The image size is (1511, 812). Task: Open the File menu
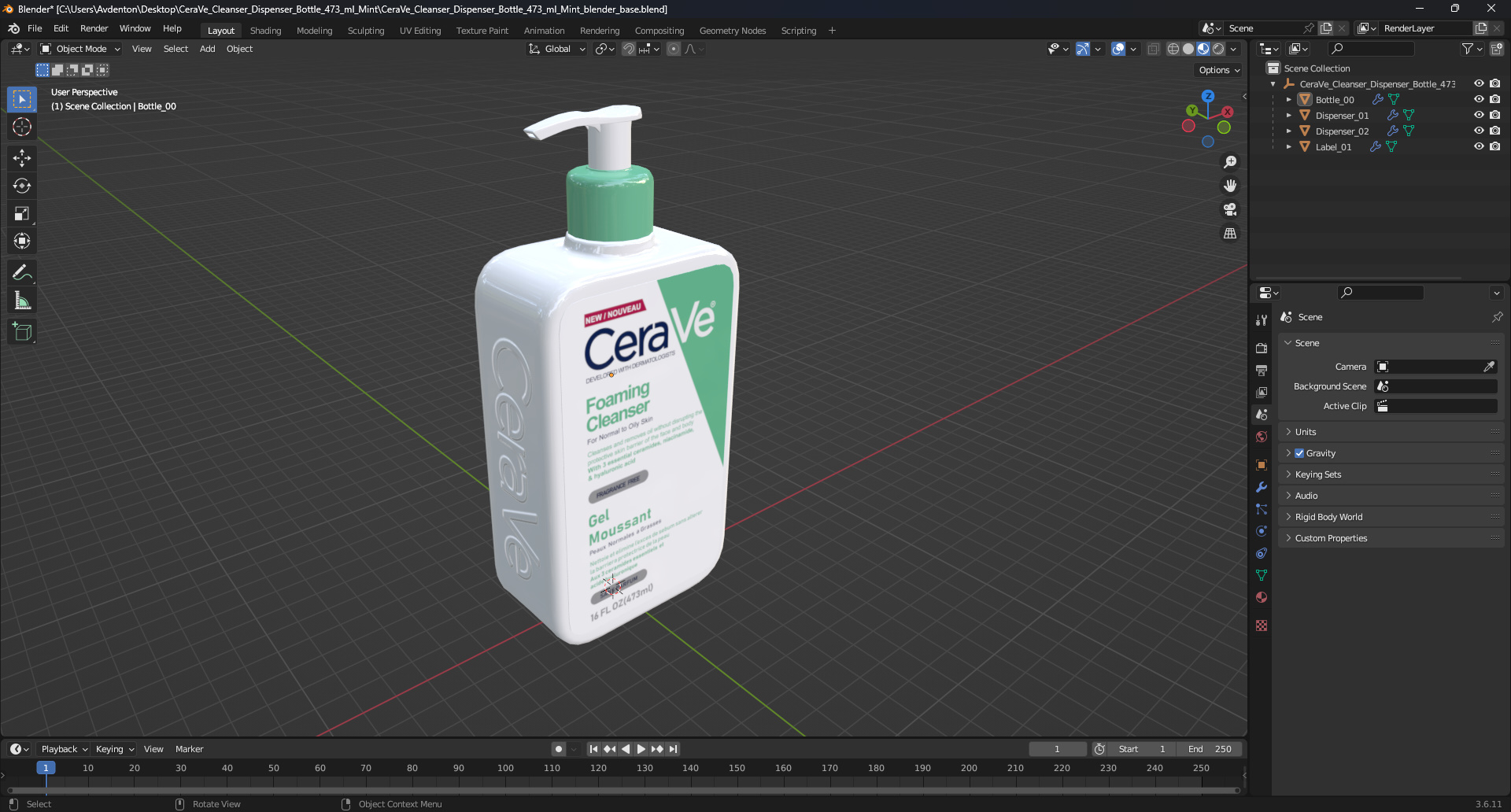(35, 28)
